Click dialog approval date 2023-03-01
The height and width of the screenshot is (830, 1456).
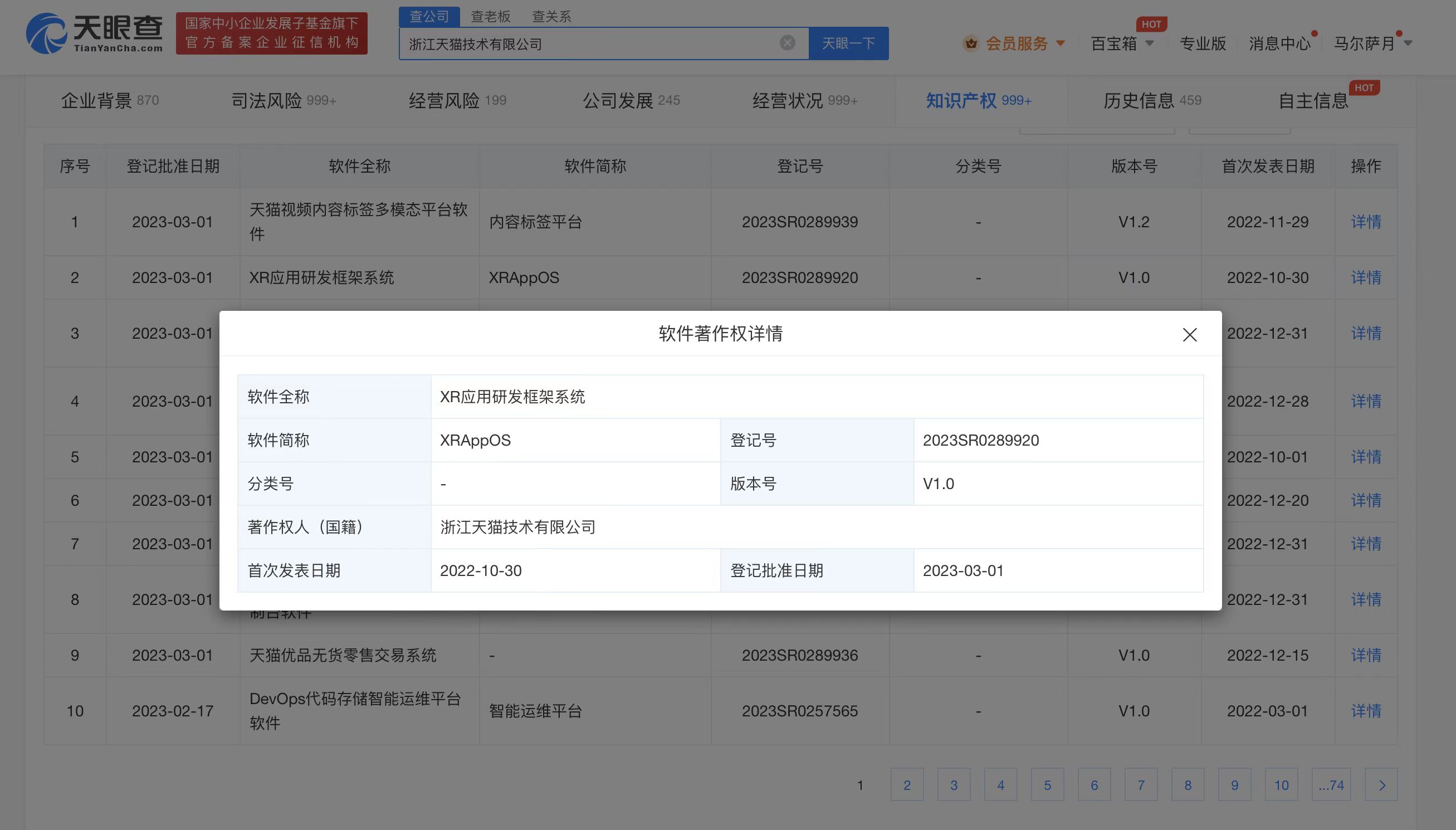963,570
